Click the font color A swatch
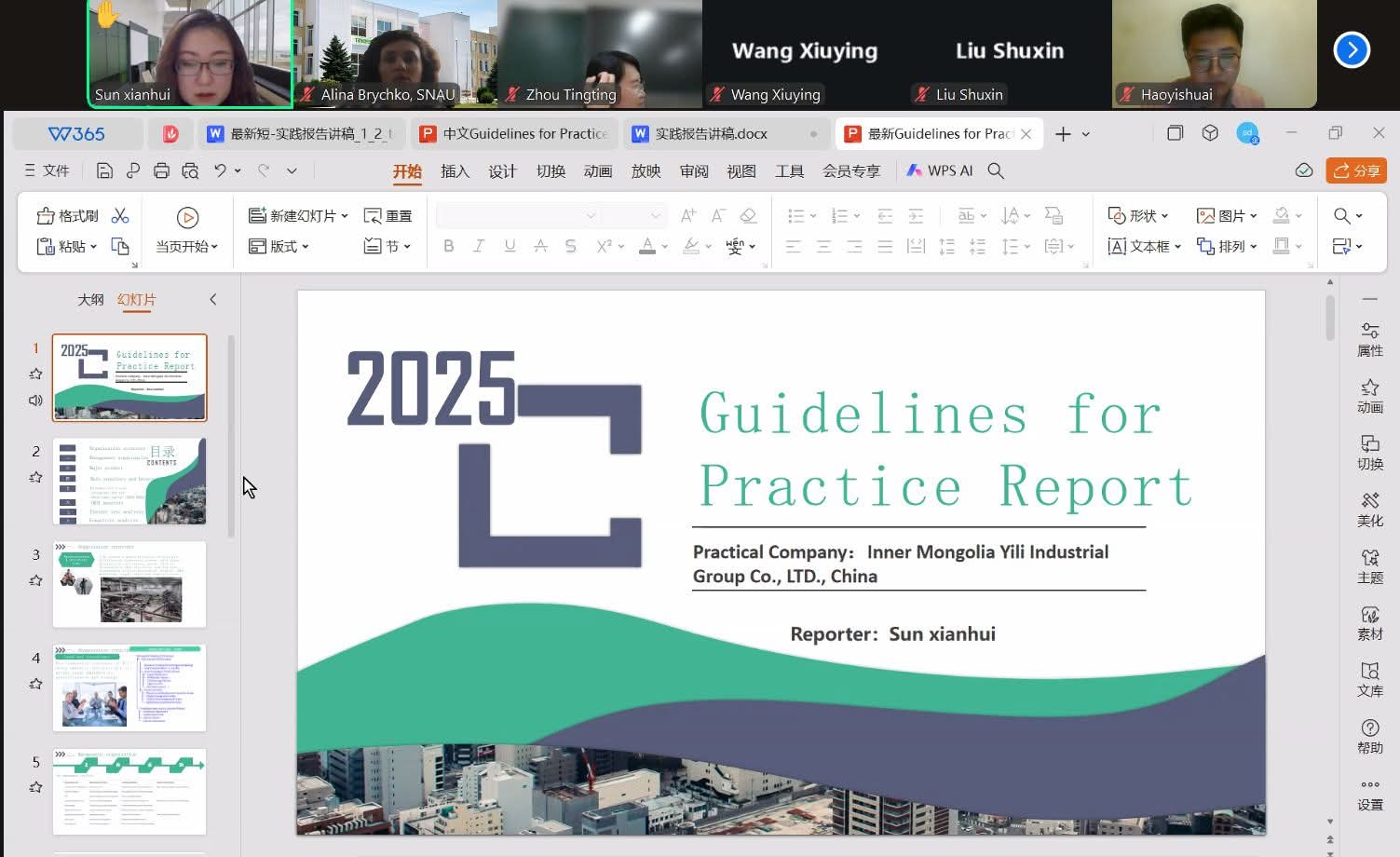Image resolution: width=1400 pixels, height=857 pixels. (x=647, y=246)
